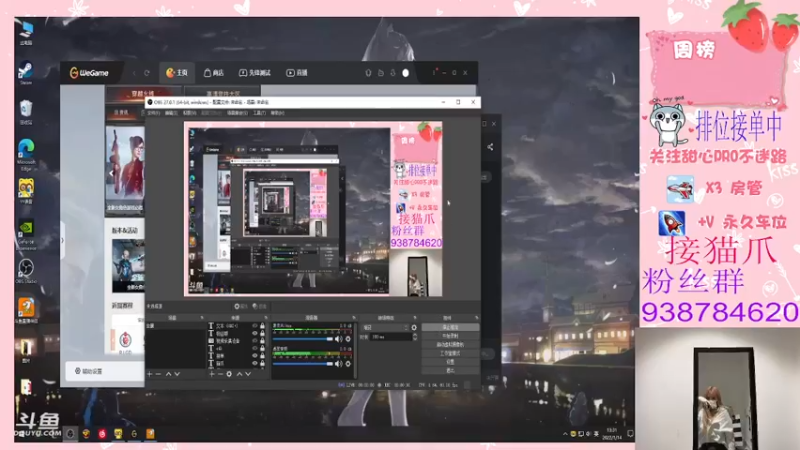Screen dimensions: 800x450
Task: Add a new scene with plus icon
Action: coord(149,374)
